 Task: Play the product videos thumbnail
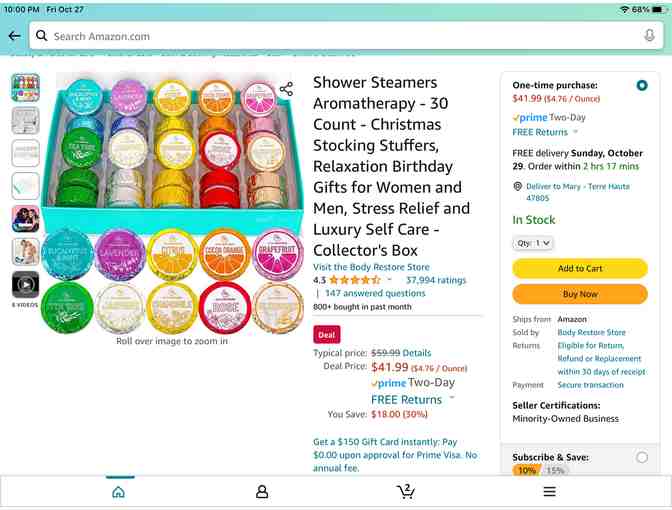pyautogui.click(x=25, y=285)
